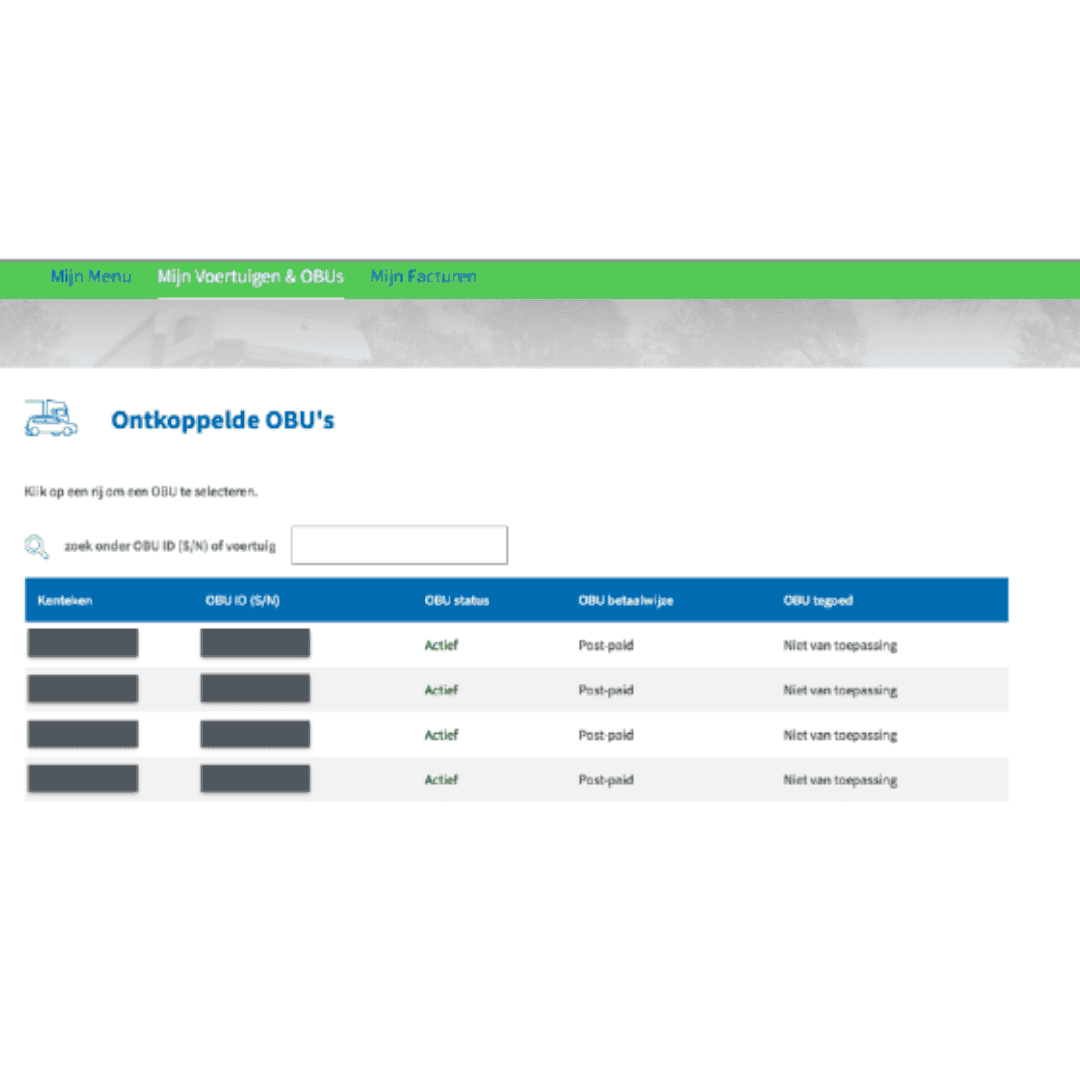Image resolution: width=1080 pixels, height=1080 pixels.
Task: Click the OBU tegoed column header
Action: pyautogui.click(x=818, y=601)
